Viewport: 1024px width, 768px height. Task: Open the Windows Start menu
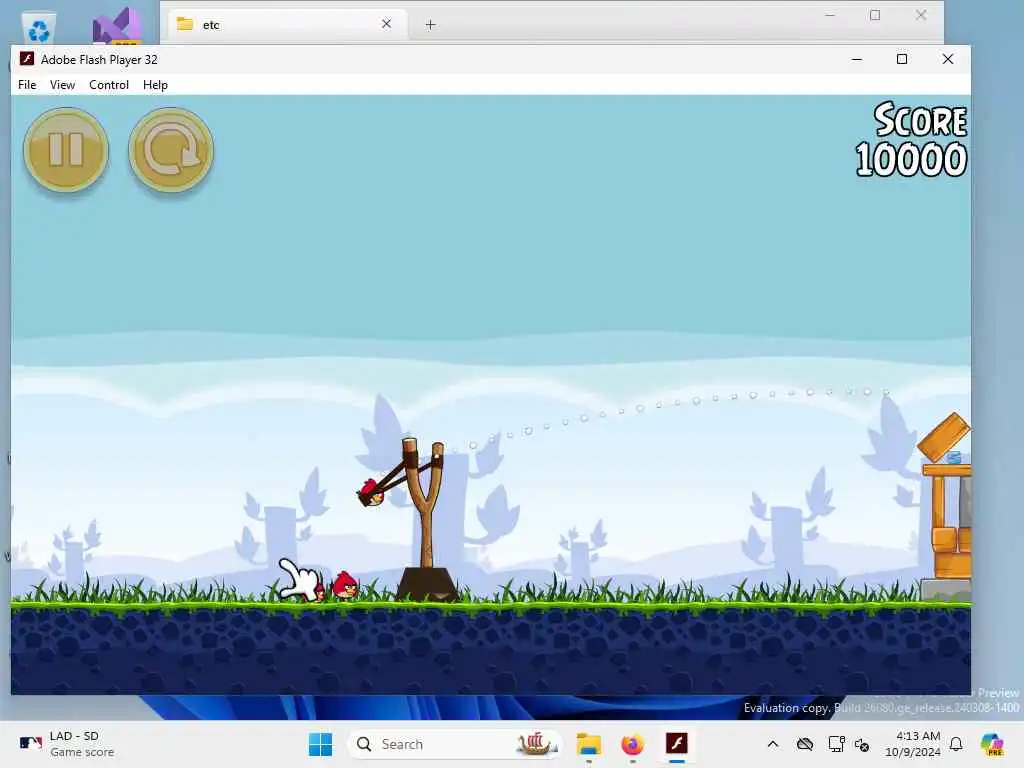tap(320, 744)
